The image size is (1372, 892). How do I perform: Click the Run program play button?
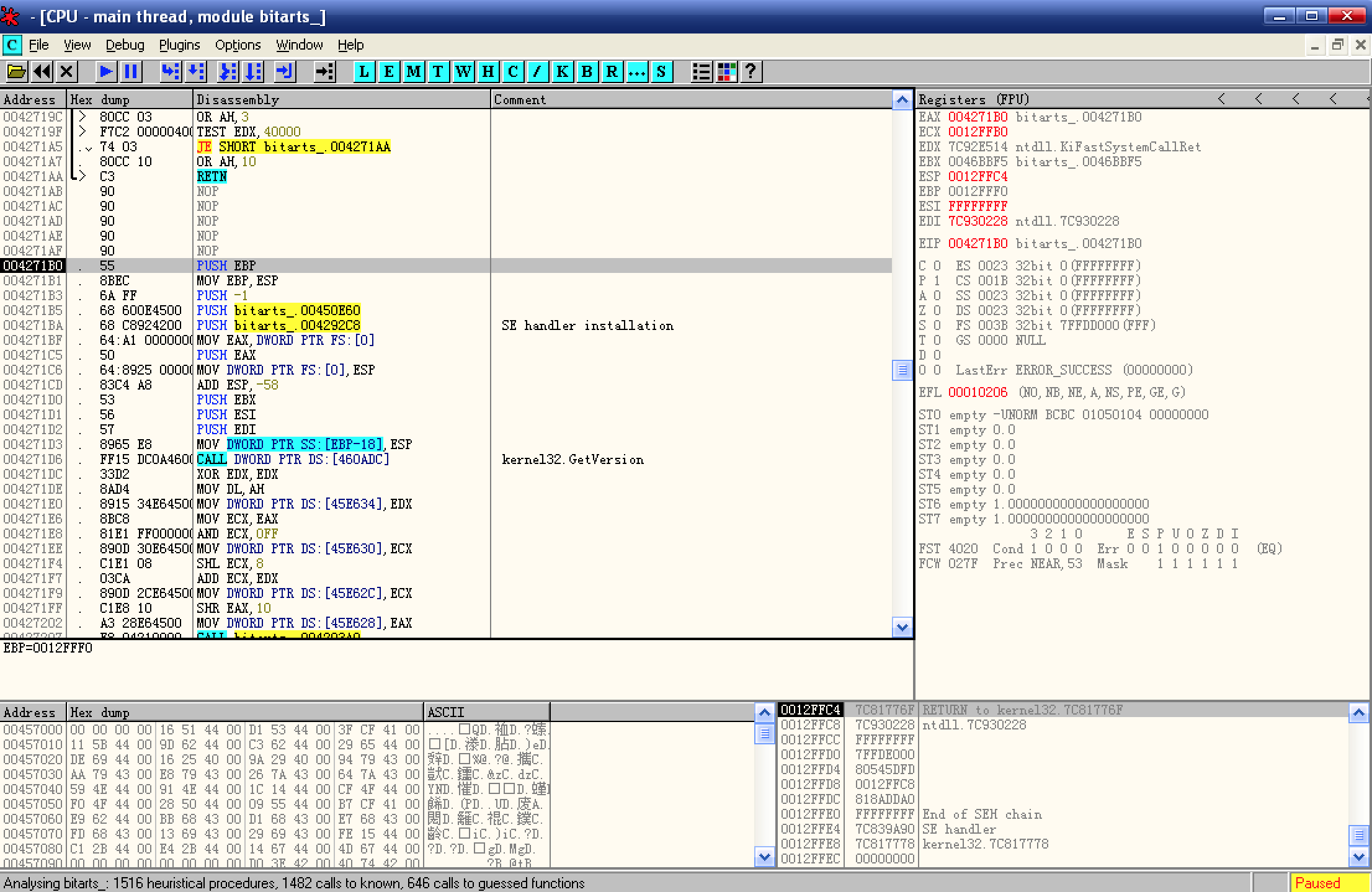pyautogui.click(x=106, y=72)
